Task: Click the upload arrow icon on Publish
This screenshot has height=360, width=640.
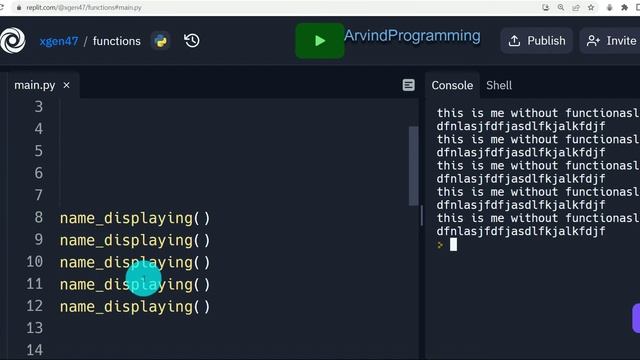Action: coord(514,41)
